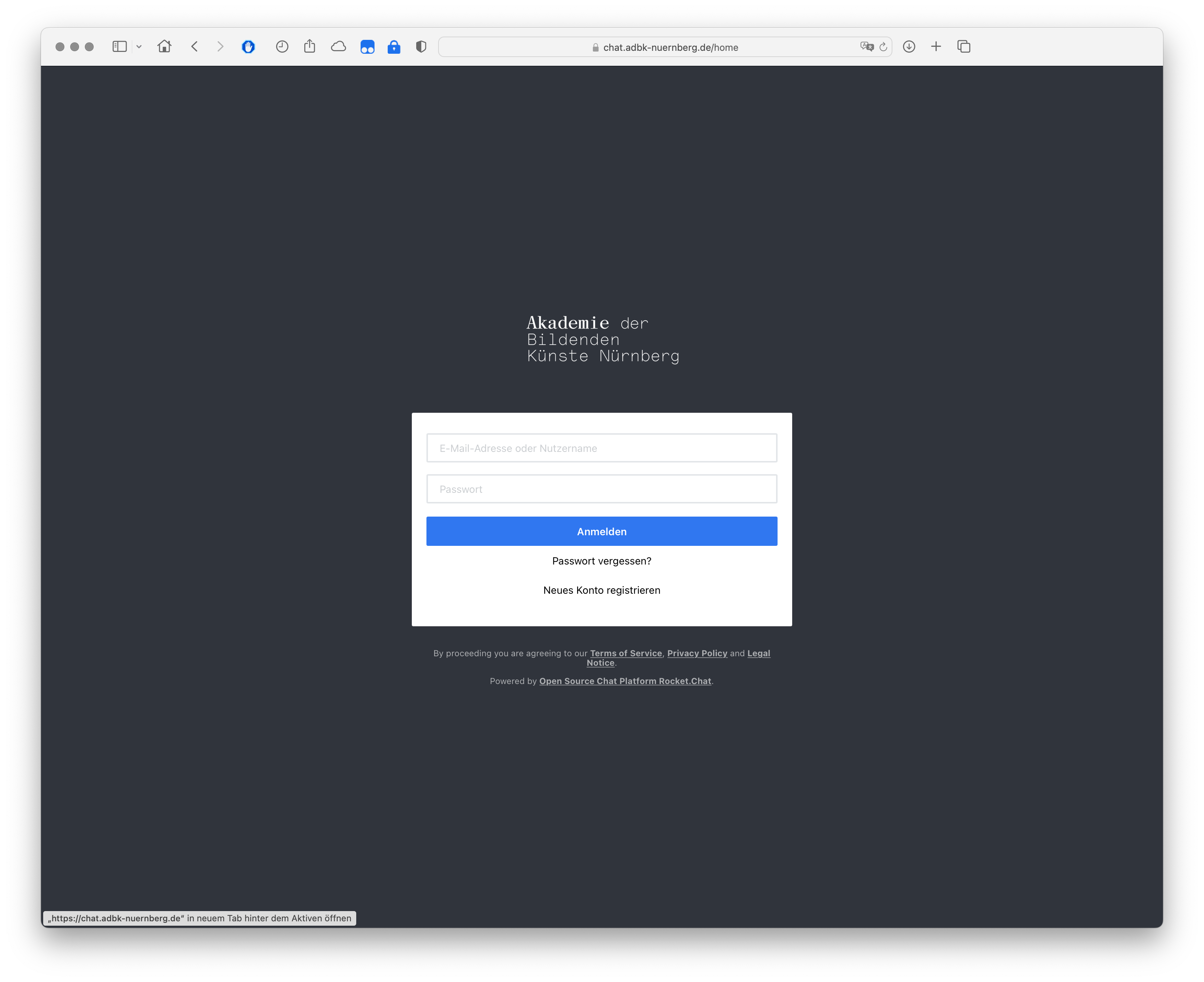1204x982 pixels.
Task: Open a new tab with plus
Action: pyautogui.click(x=936, y=47)
